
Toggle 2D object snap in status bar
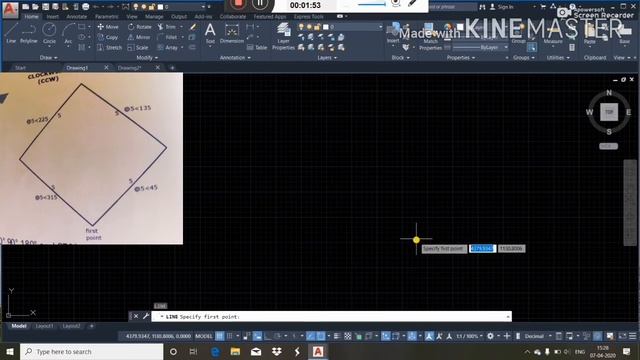(x=321, y=336)
